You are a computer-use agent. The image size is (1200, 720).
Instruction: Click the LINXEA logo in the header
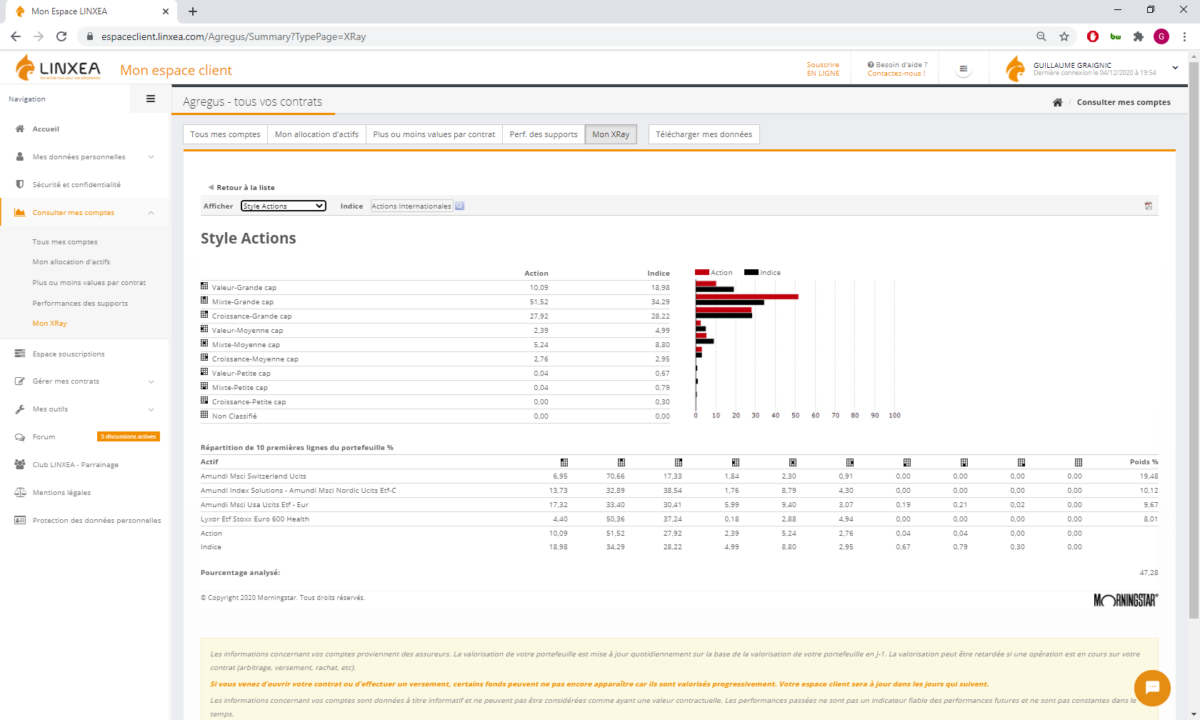tap(58, 69)
